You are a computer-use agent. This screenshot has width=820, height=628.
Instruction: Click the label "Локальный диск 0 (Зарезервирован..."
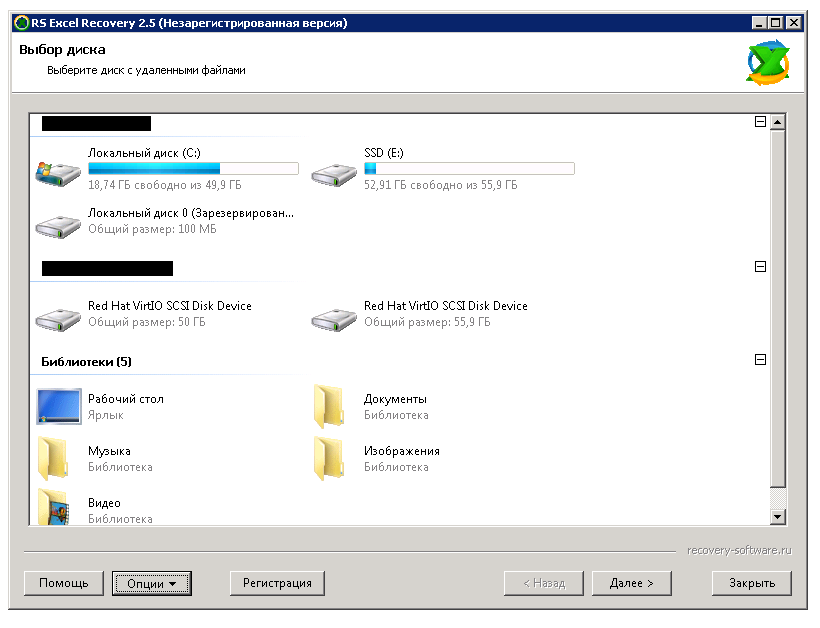(x=191, y=213)
